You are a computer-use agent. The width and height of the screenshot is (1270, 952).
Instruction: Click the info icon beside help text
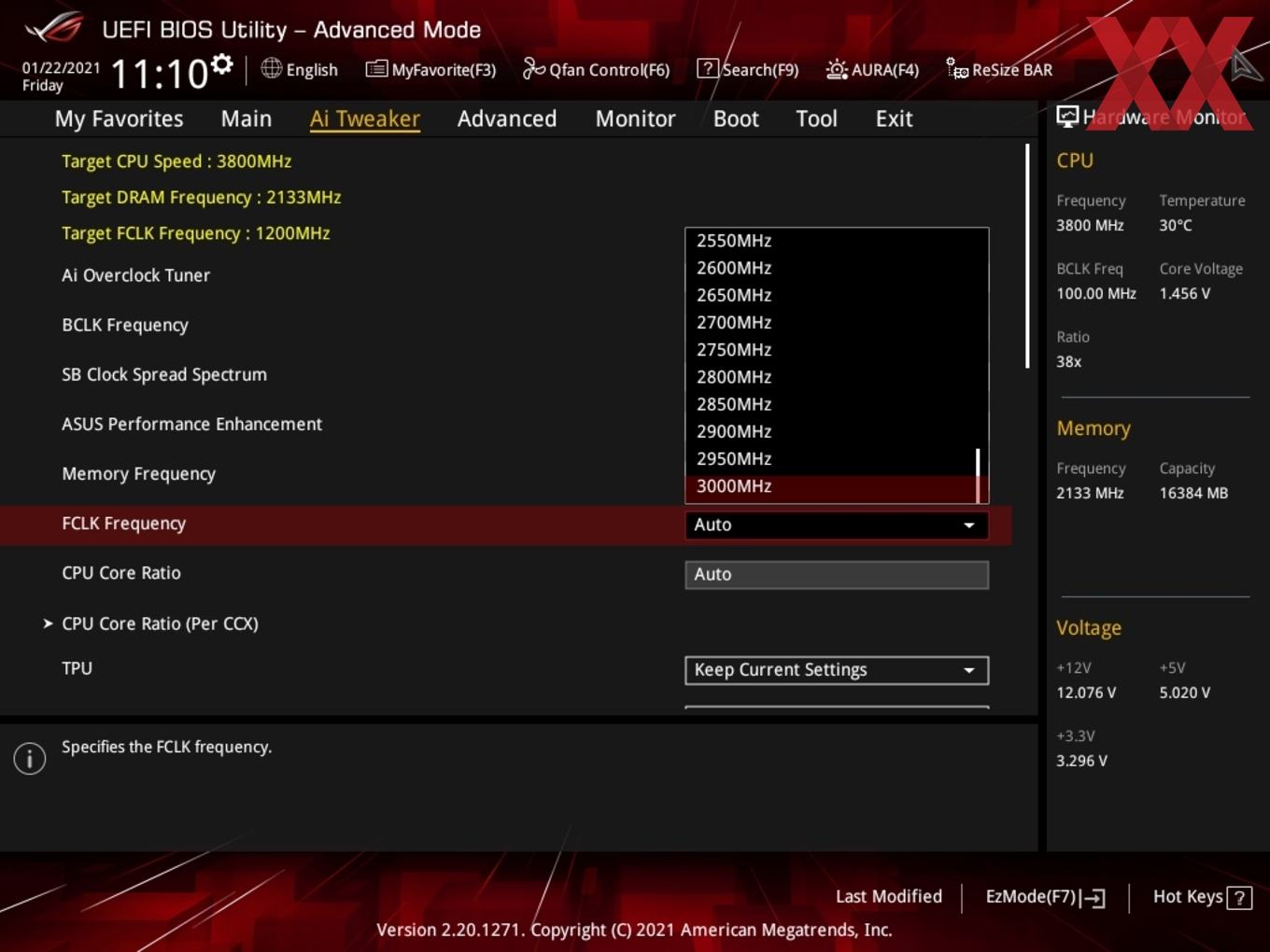pyautogui.click(x=30, y=759)
